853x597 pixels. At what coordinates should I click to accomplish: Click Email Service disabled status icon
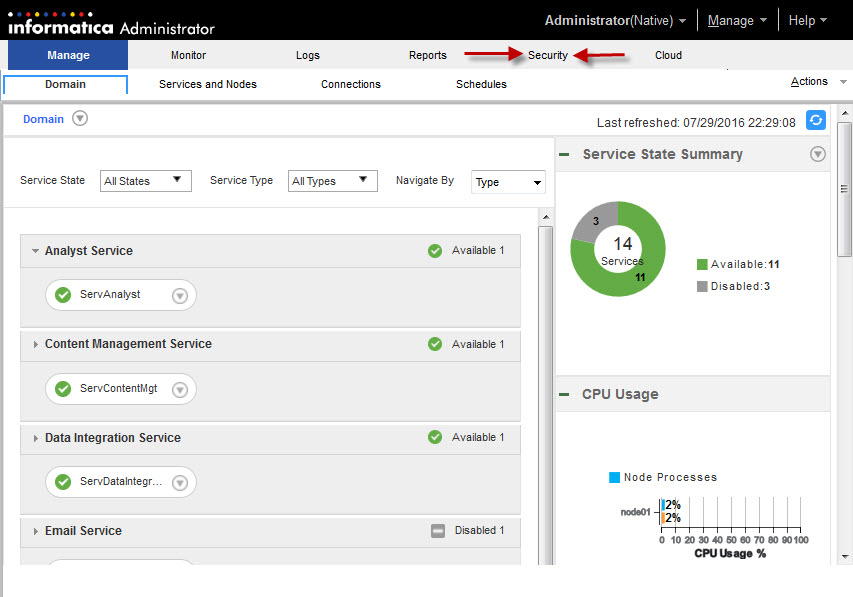[437, 531]
